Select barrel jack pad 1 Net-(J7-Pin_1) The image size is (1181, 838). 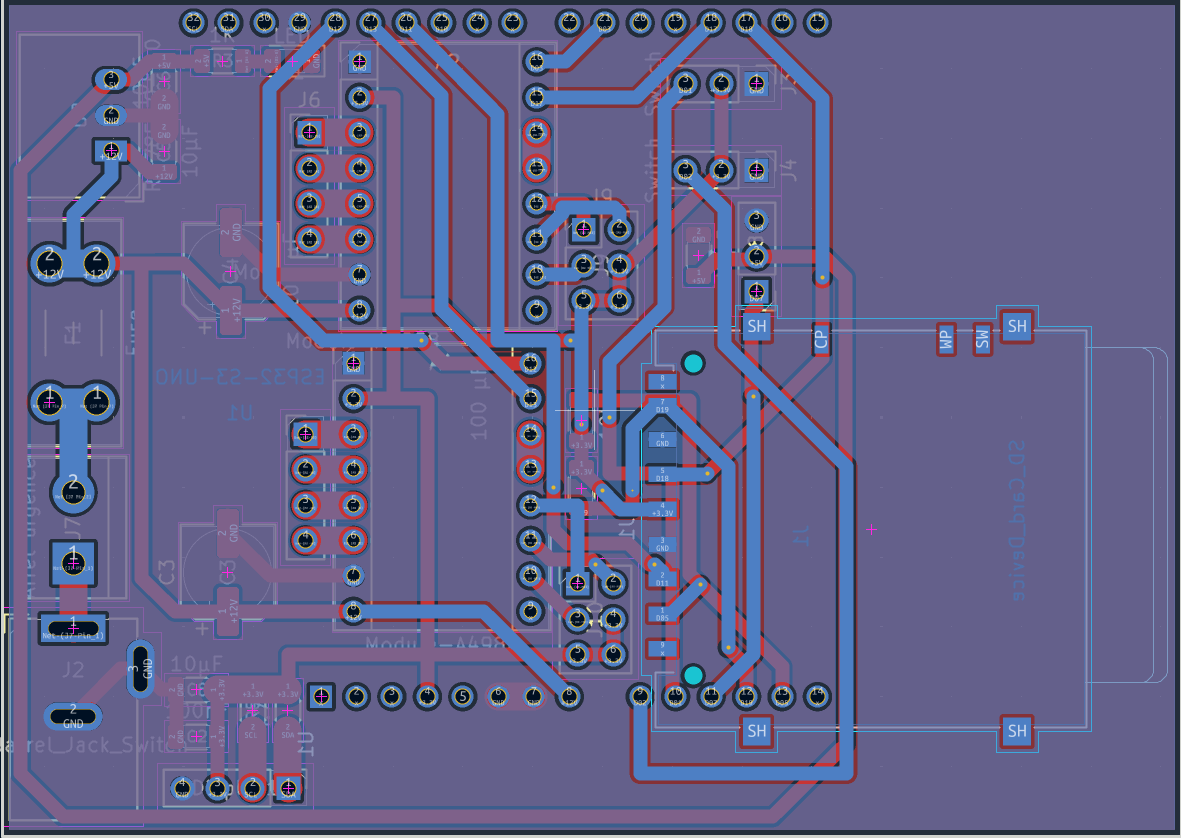[73, 628]
